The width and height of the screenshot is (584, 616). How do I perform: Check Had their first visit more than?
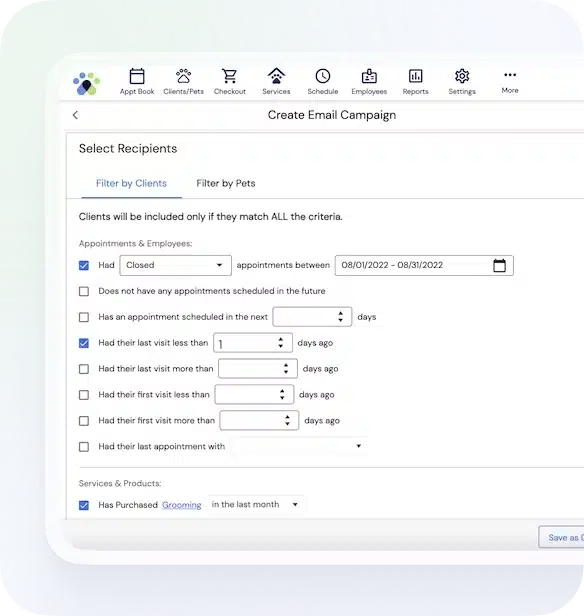coord(84,421)
